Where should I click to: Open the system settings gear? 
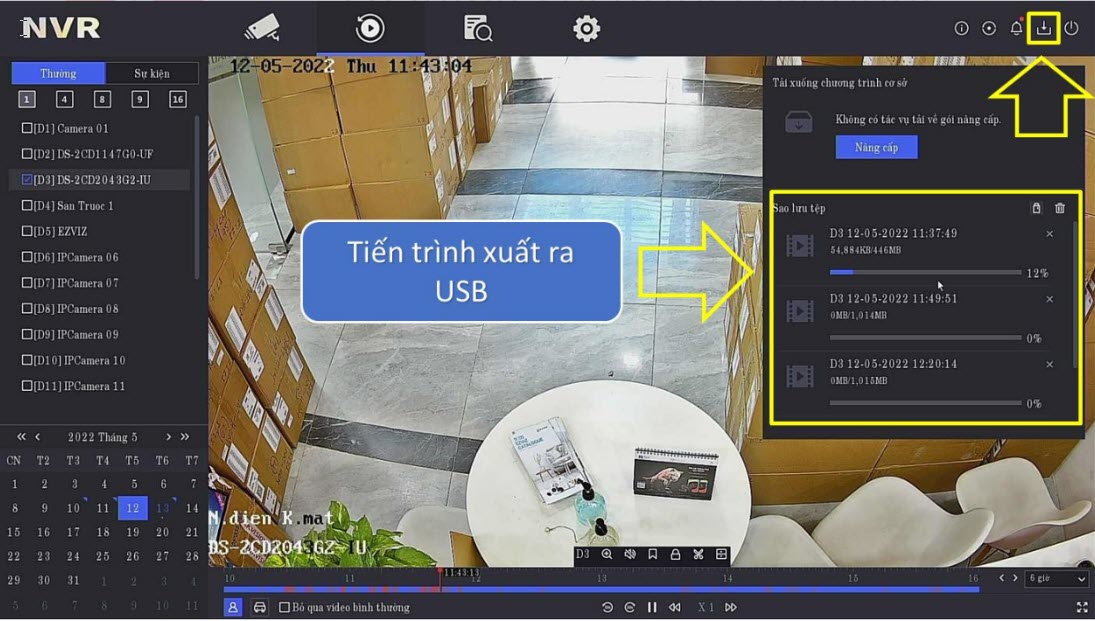pyautogui.click(x=586, y=28)
